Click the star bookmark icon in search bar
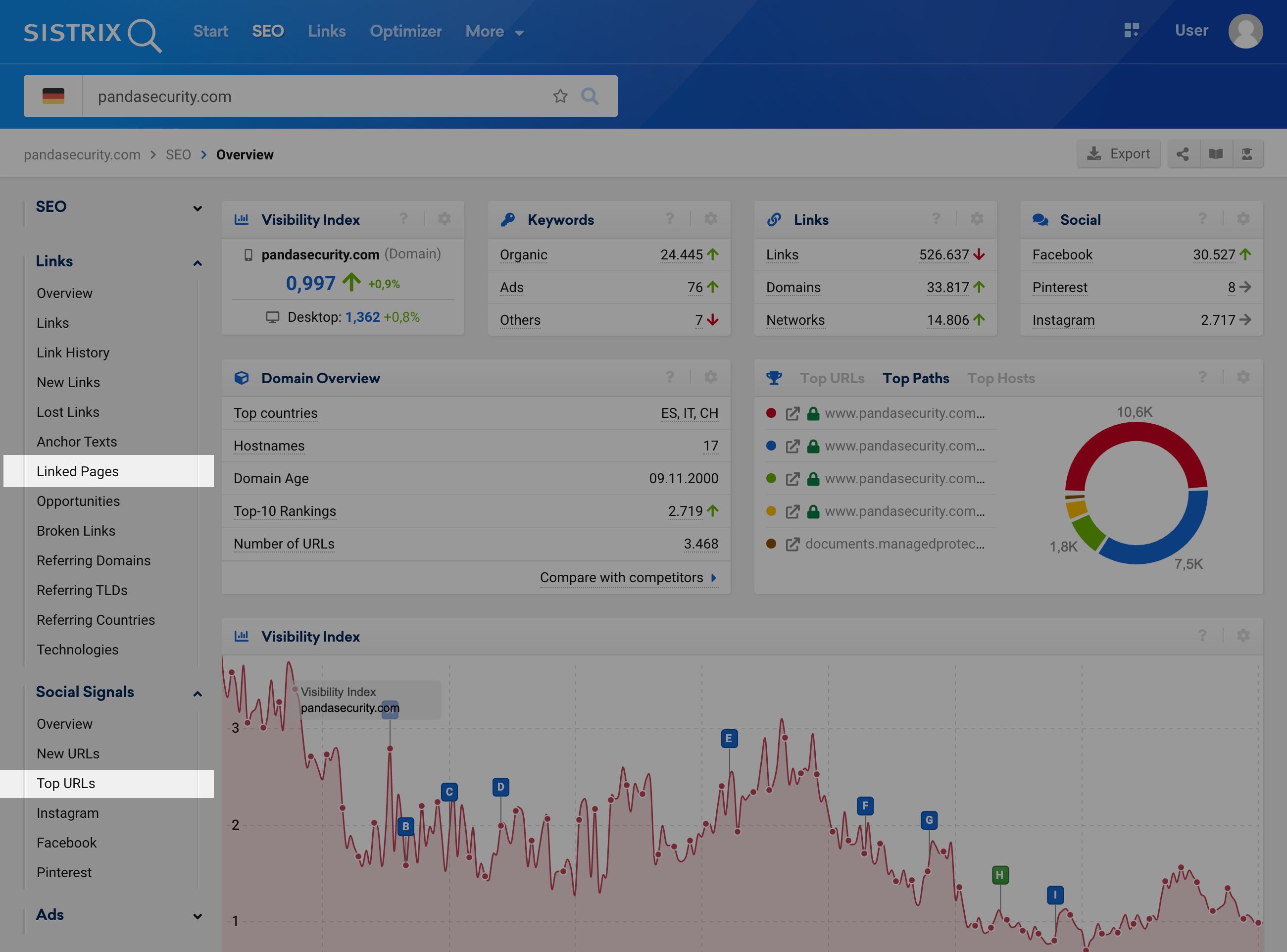 click(x=559, y=96)
